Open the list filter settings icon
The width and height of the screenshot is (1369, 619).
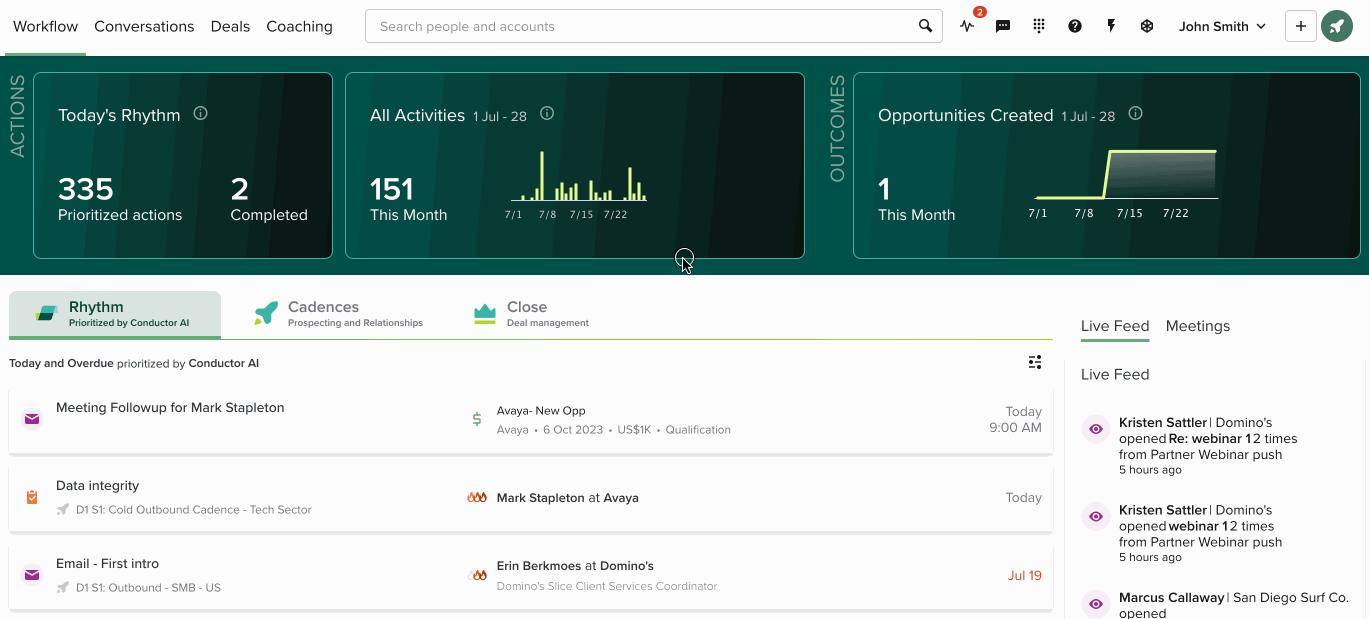1035,362
